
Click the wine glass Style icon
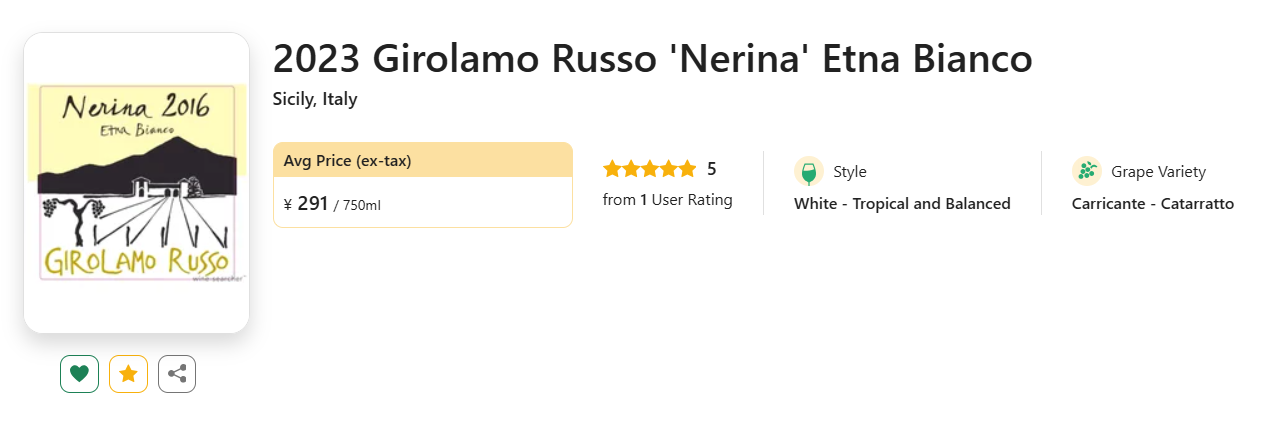808,171
